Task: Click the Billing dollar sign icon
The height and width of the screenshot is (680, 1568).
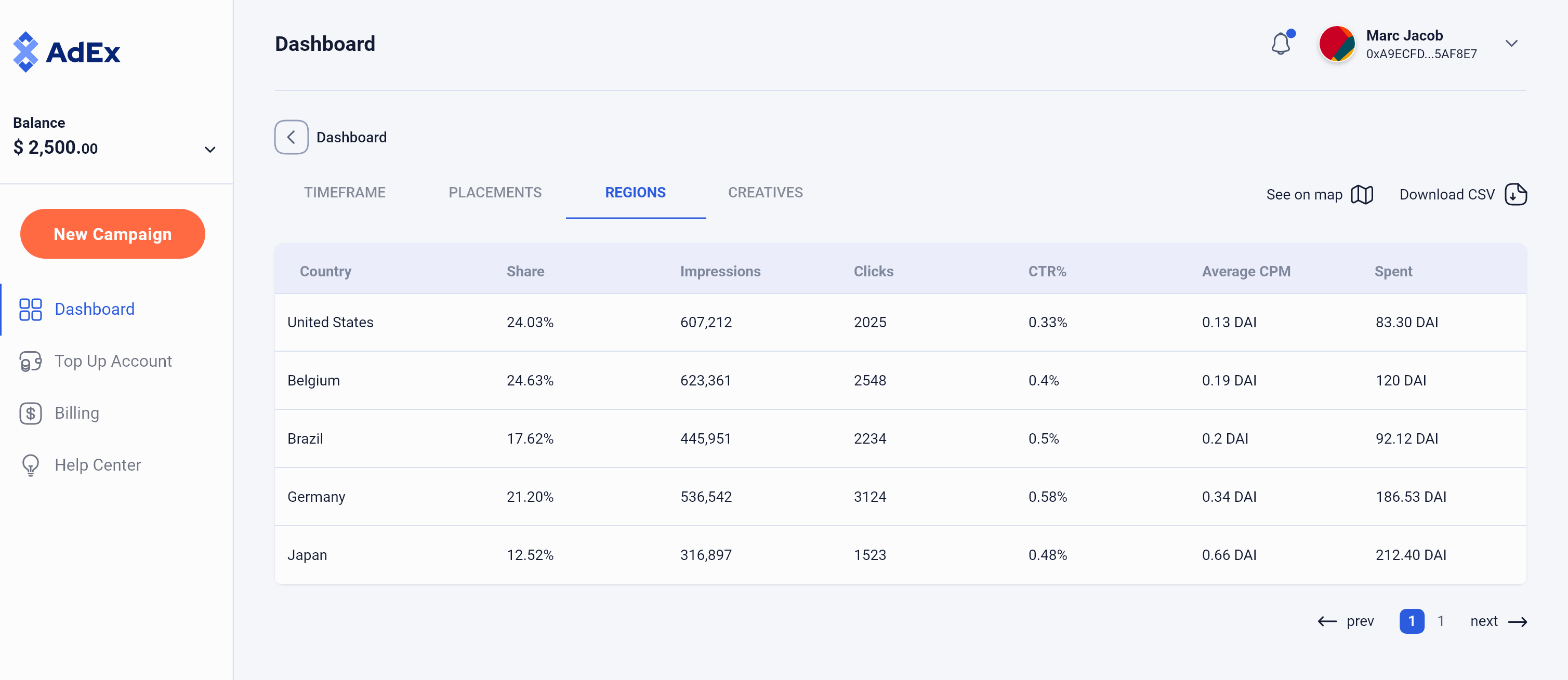Action: point(30,412)
